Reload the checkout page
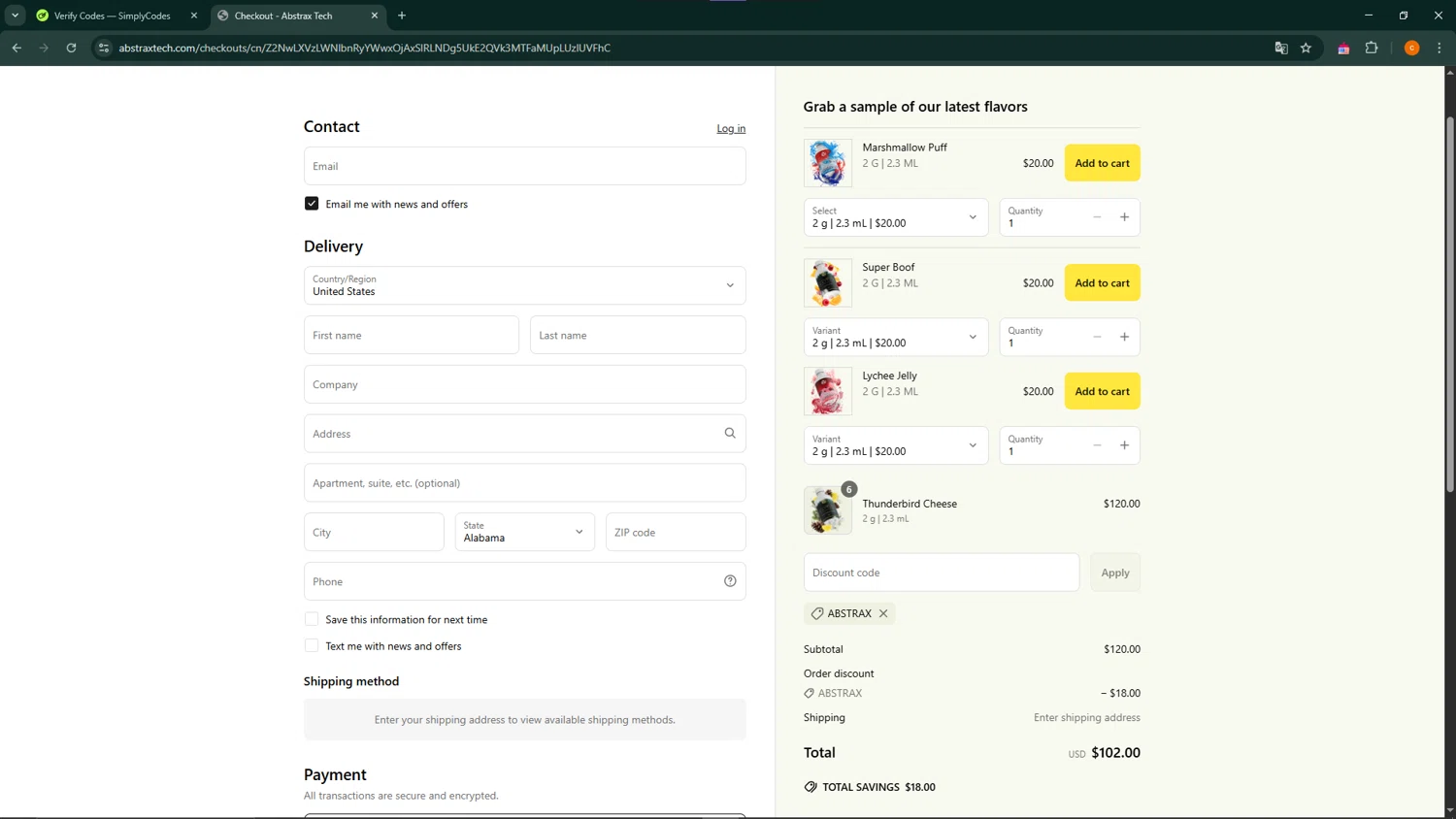 tap(71, 48)
